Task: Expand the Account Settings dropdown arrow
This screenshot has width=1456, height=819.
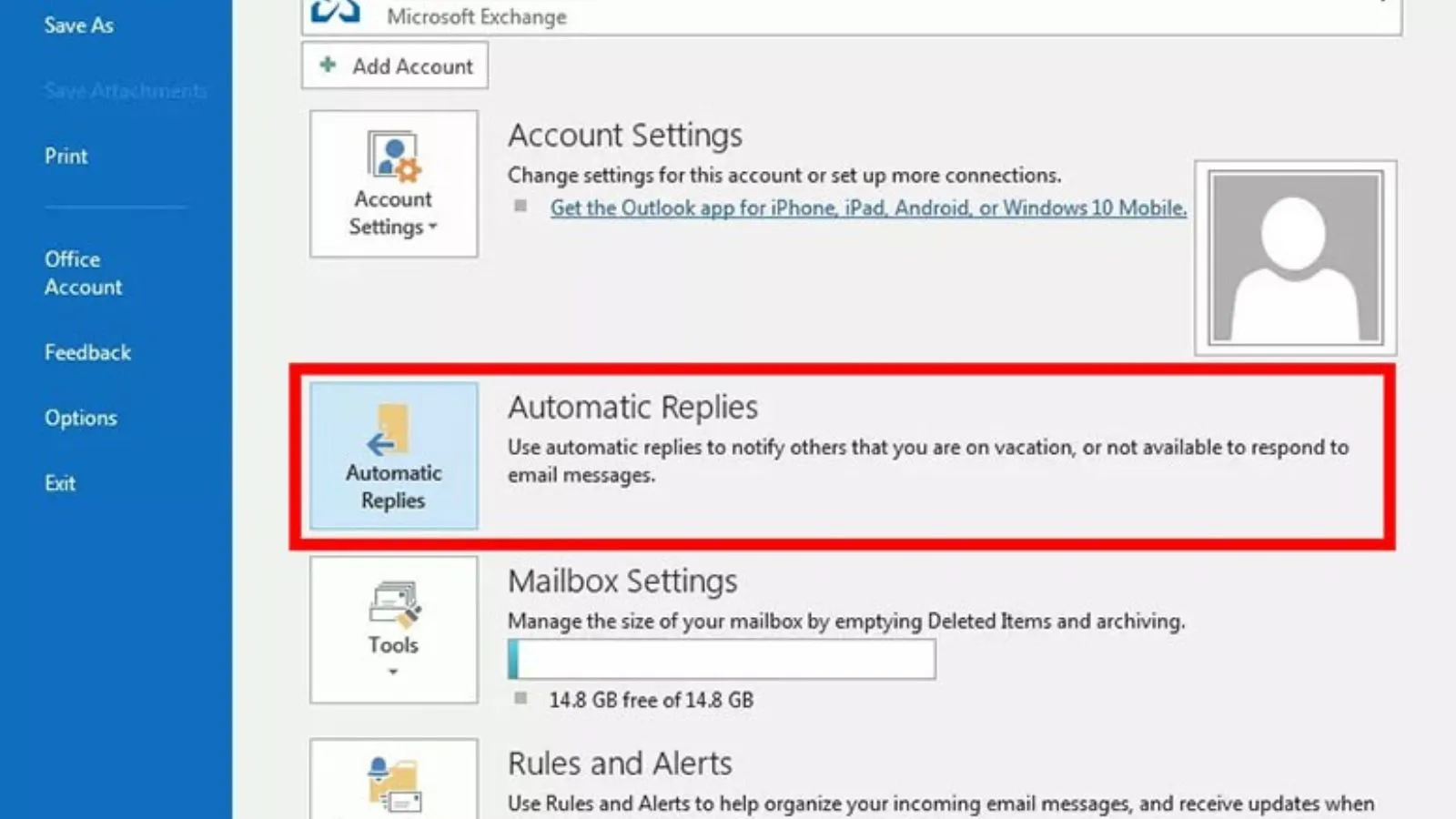Action: click(430, 228)
